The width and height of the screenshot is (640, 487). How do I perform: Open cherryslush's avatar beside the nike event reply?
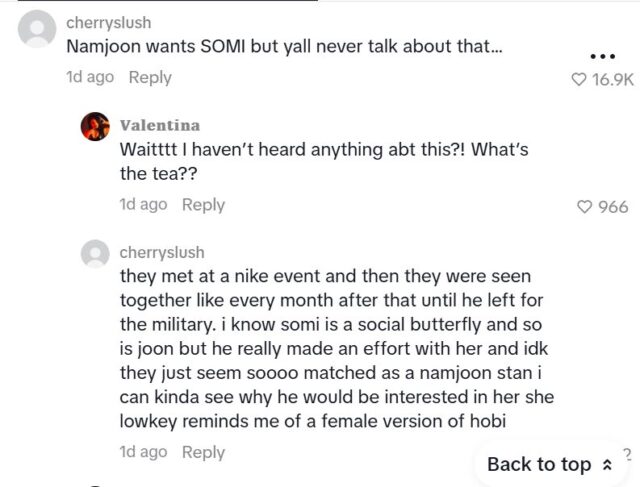95,254
